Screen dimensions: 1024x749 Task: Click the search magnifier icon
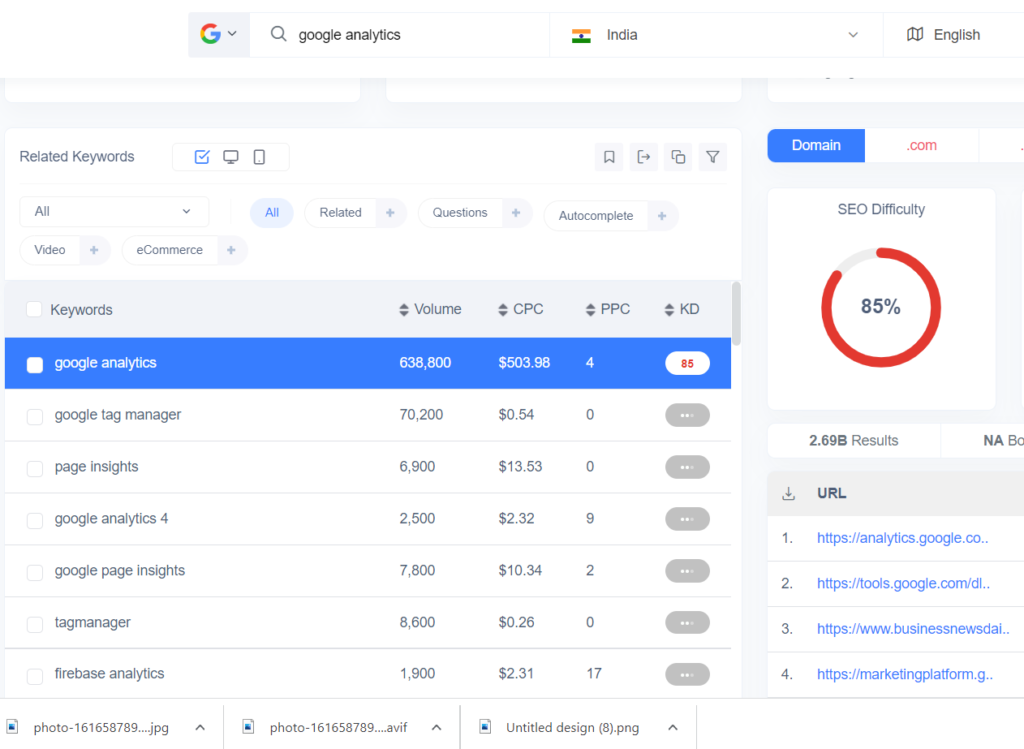[x=278, y=34]
